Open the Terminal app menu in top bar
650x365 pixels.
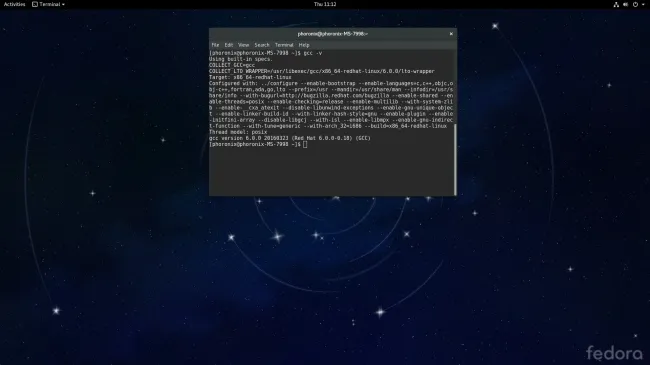click(49, 4)
